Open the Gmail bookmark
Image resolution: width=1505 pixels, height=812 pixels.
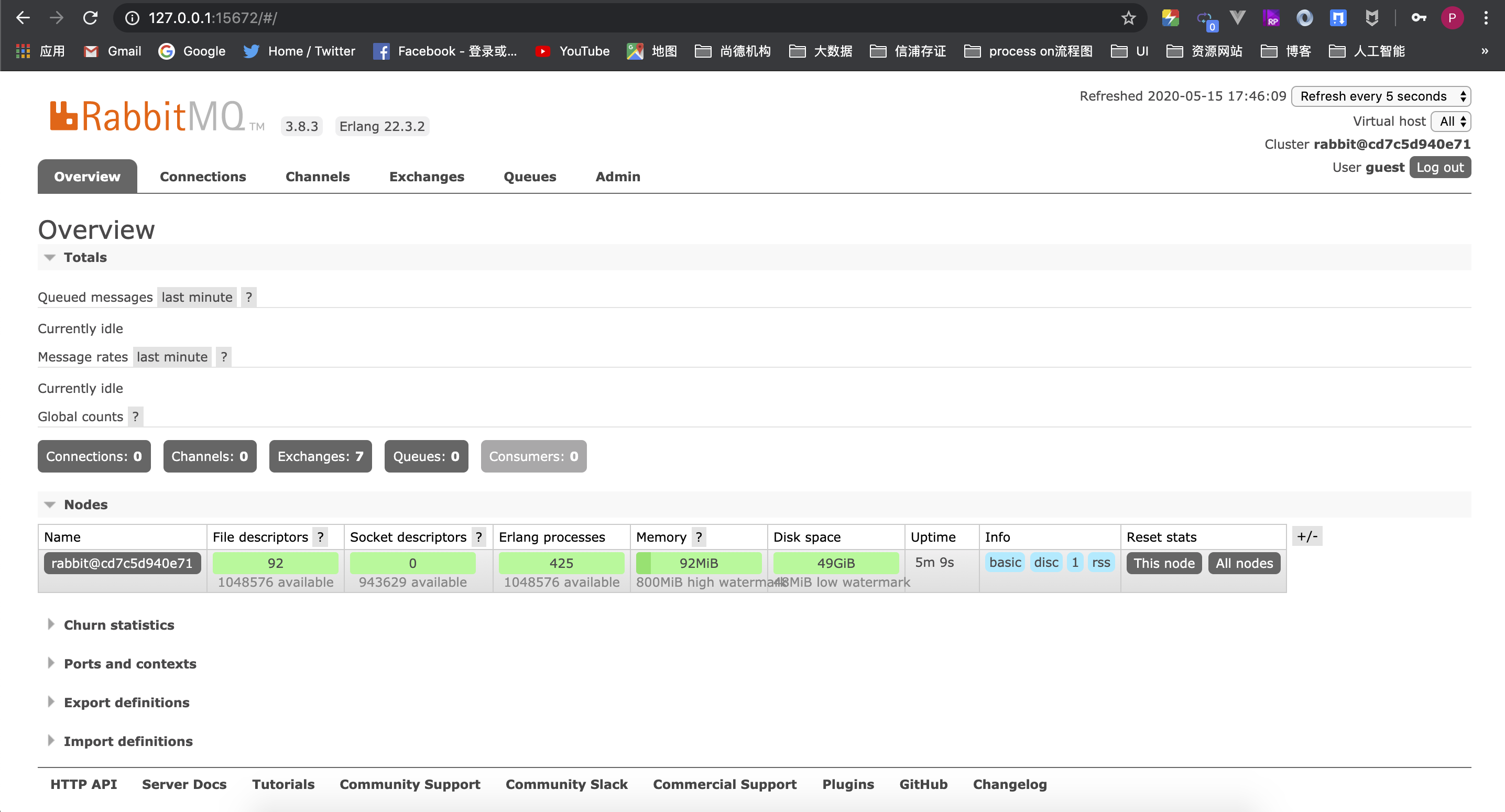(x=113, y=51)
